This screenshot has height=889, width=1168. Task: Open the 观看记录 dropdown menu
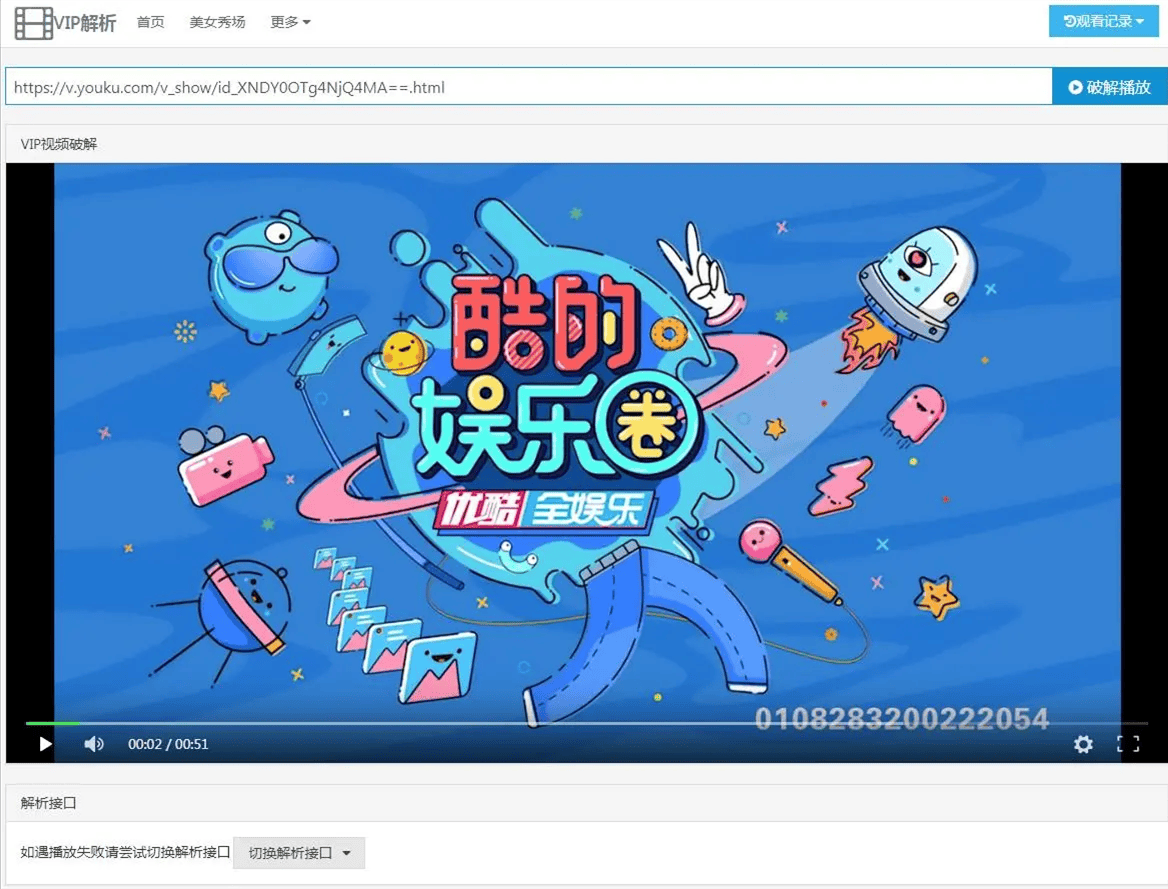click(x=1103, y=20)
